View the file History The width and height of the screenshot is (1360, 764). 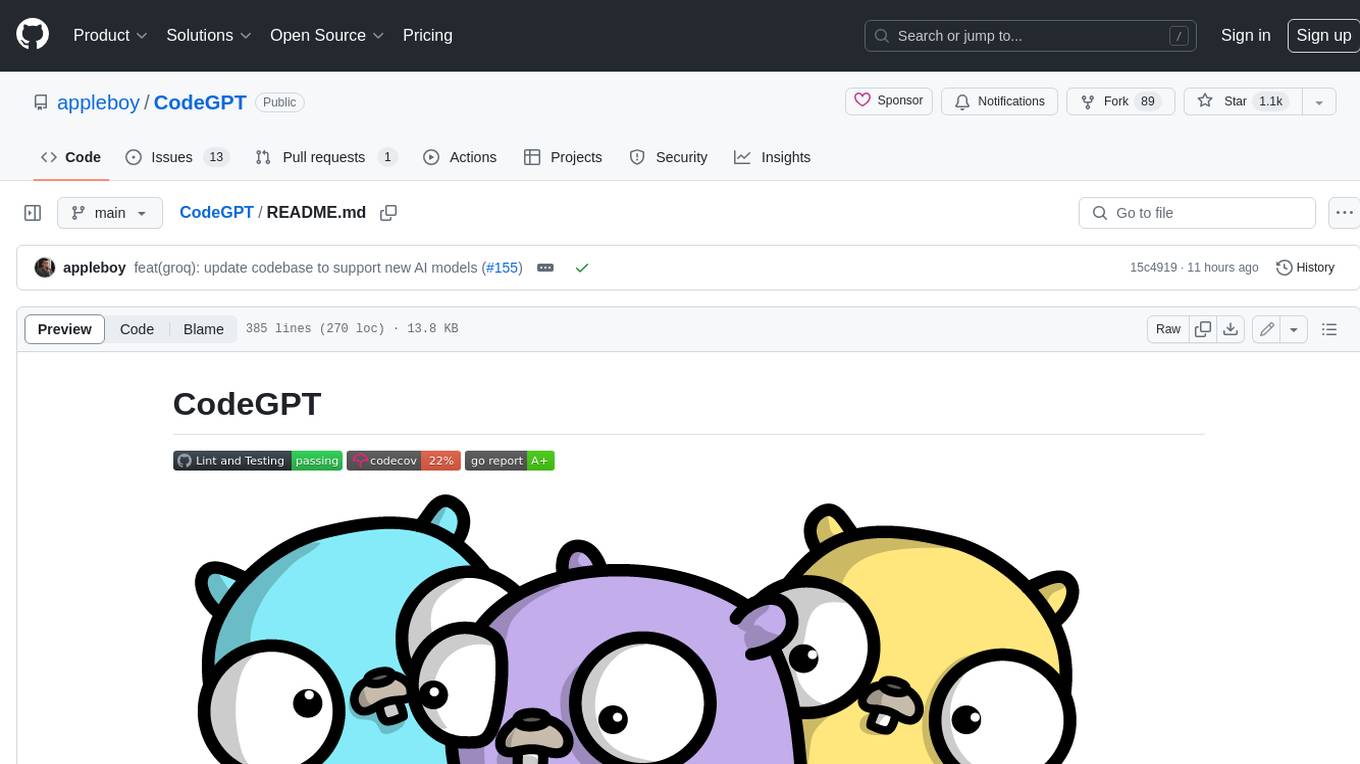click(1306, 267)
